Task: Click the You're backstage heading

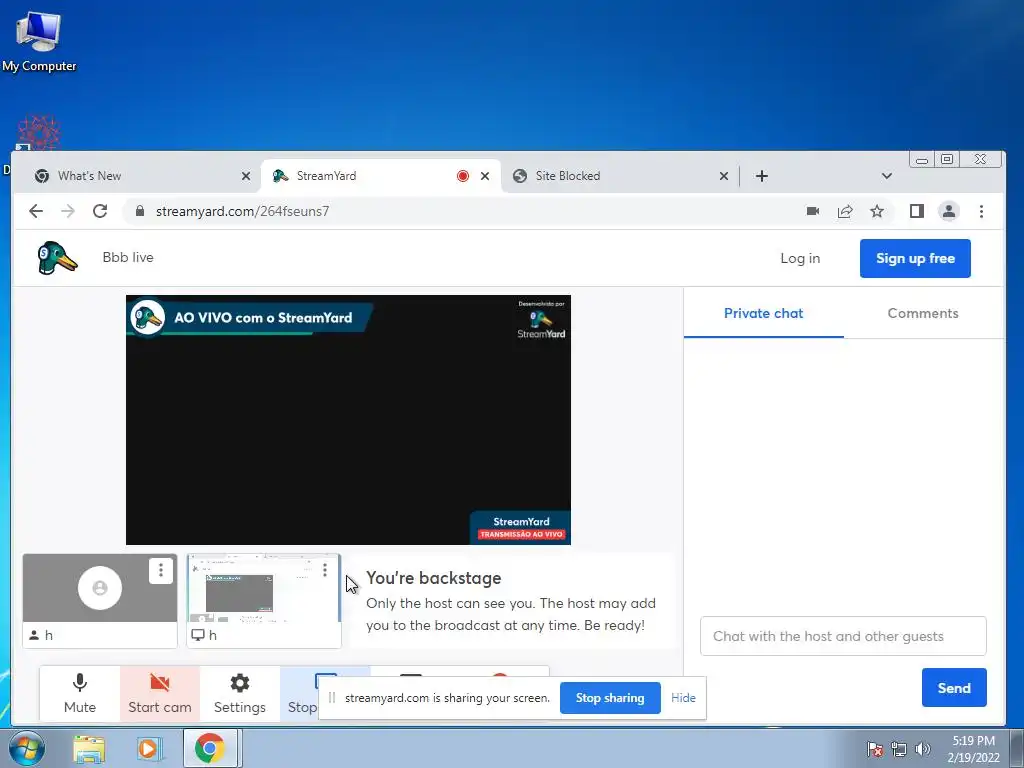Action: pos(434,578)
